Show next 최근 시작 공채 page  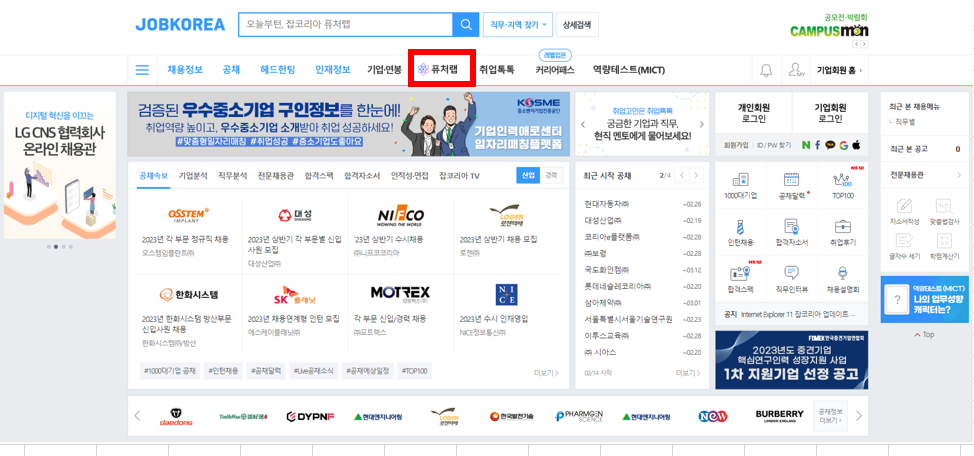pyautogui.click(x=697, y=175)
